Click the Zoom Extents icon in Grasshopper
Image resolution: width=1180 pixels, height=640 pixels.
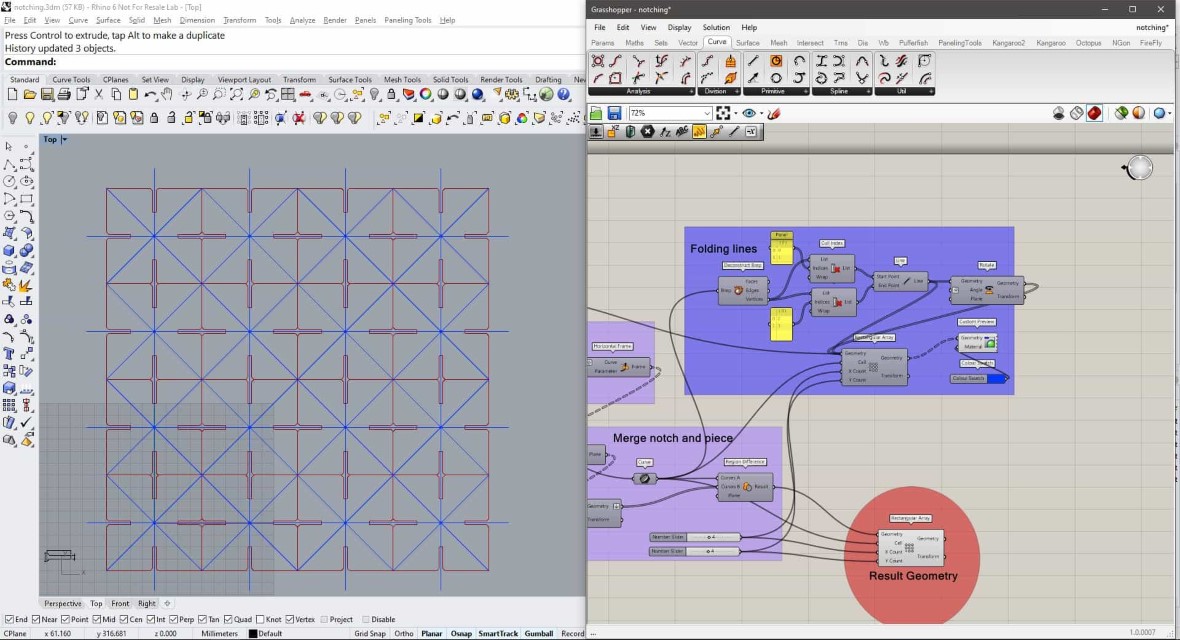point(723,113)
